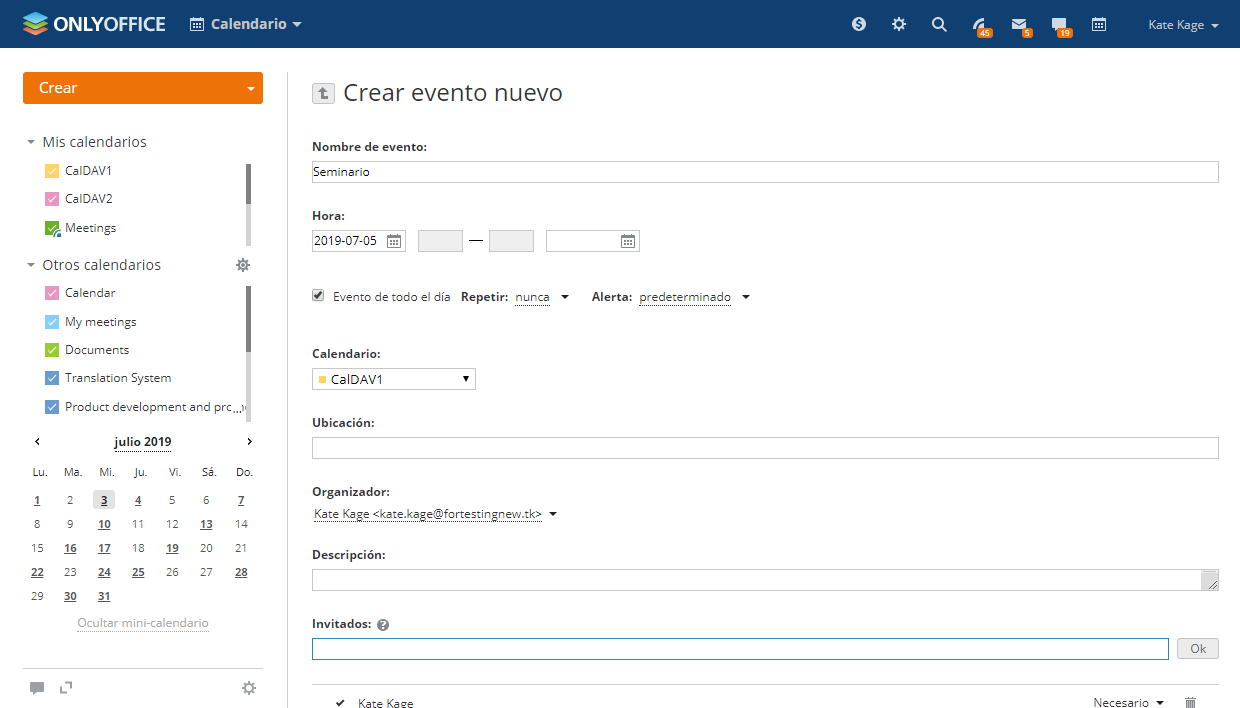Click the back arrow beside Crear evento nuevo
This screenshot has height=708, width=1240.
tap(323, 93)
